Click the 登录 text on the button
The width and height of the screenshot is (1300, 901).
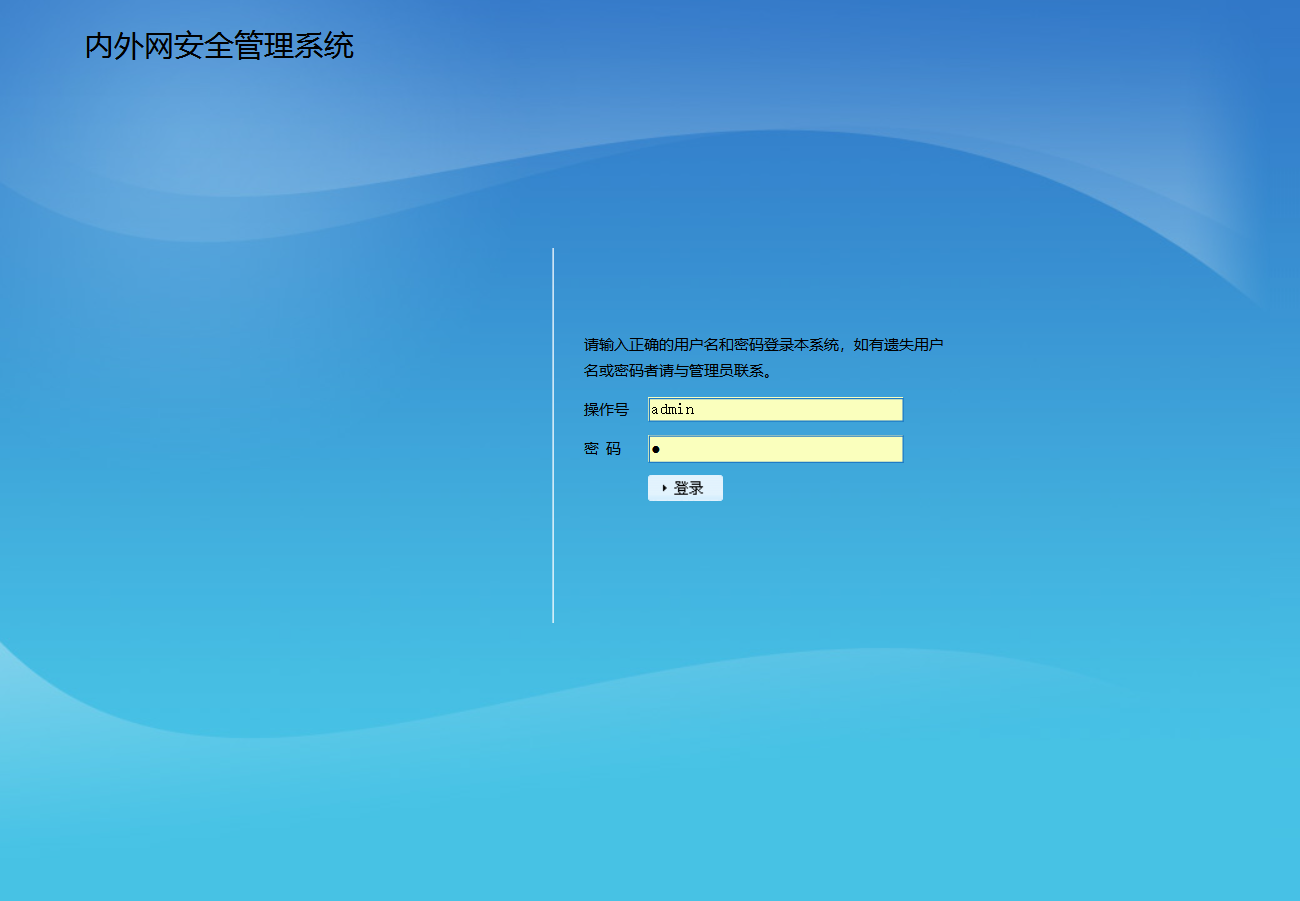(x=689, y=488)
